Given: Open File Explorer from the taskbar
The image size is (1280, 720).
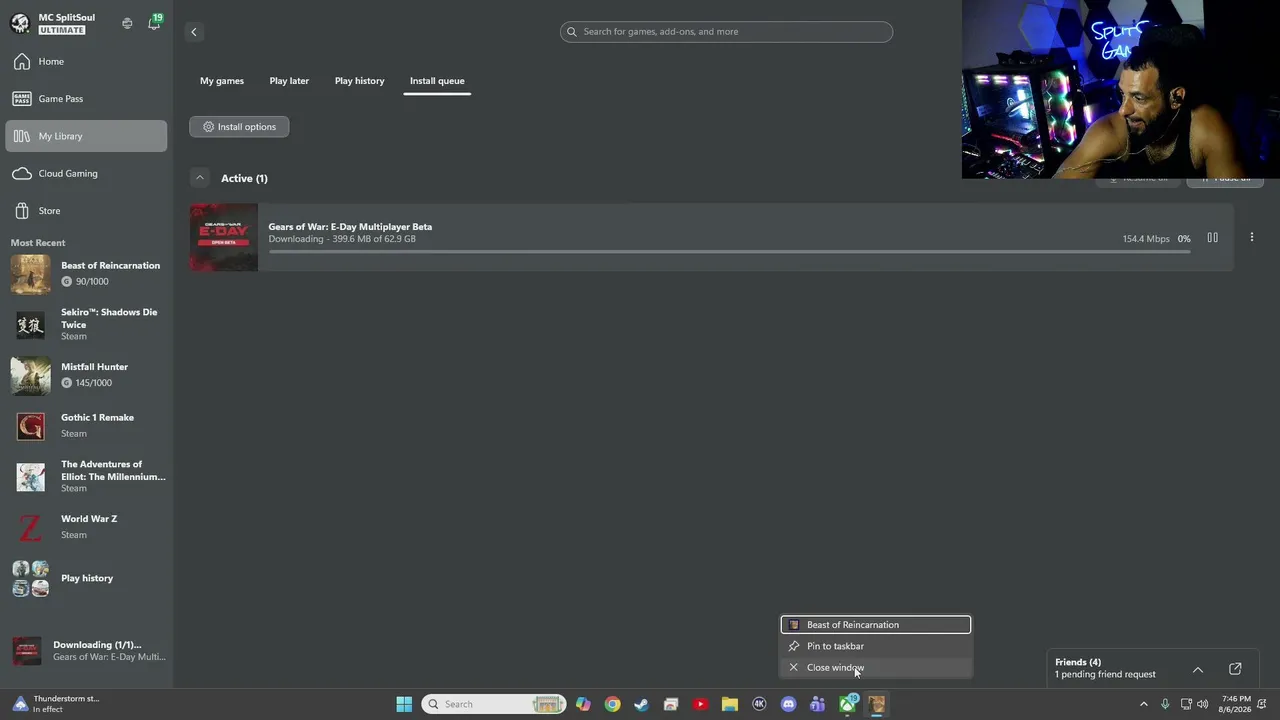Looking at the screenshot, I should (729, 704).
